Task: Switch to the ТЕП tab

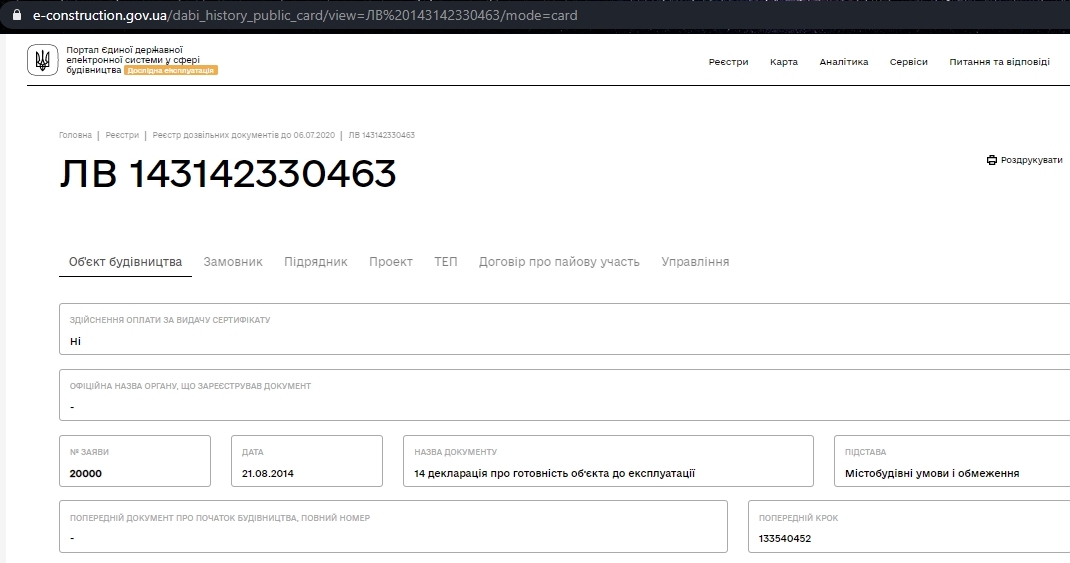Action: point(446,262)
